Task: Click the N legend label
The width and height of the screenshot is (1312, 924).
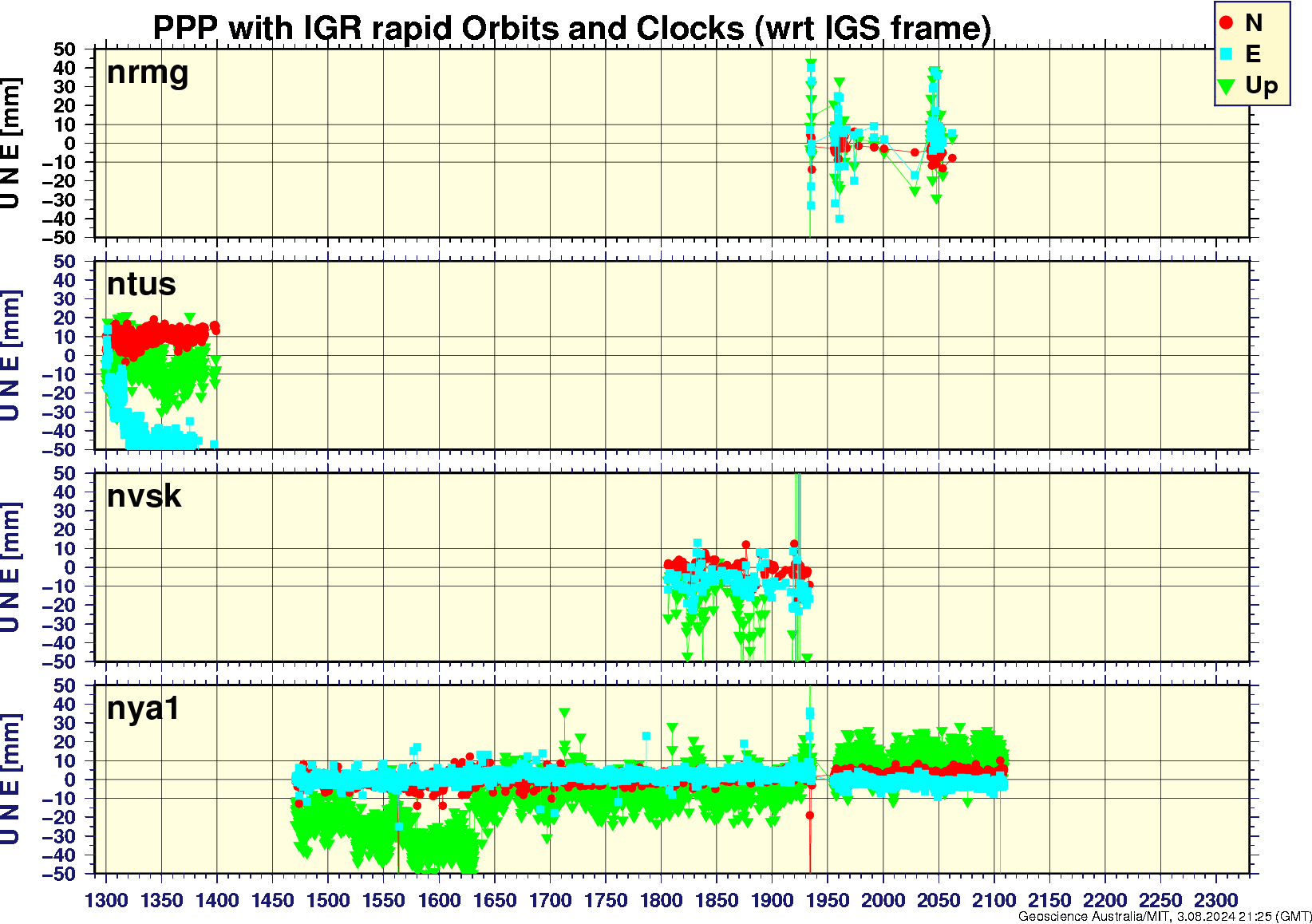Action: tap(1254, 23)
